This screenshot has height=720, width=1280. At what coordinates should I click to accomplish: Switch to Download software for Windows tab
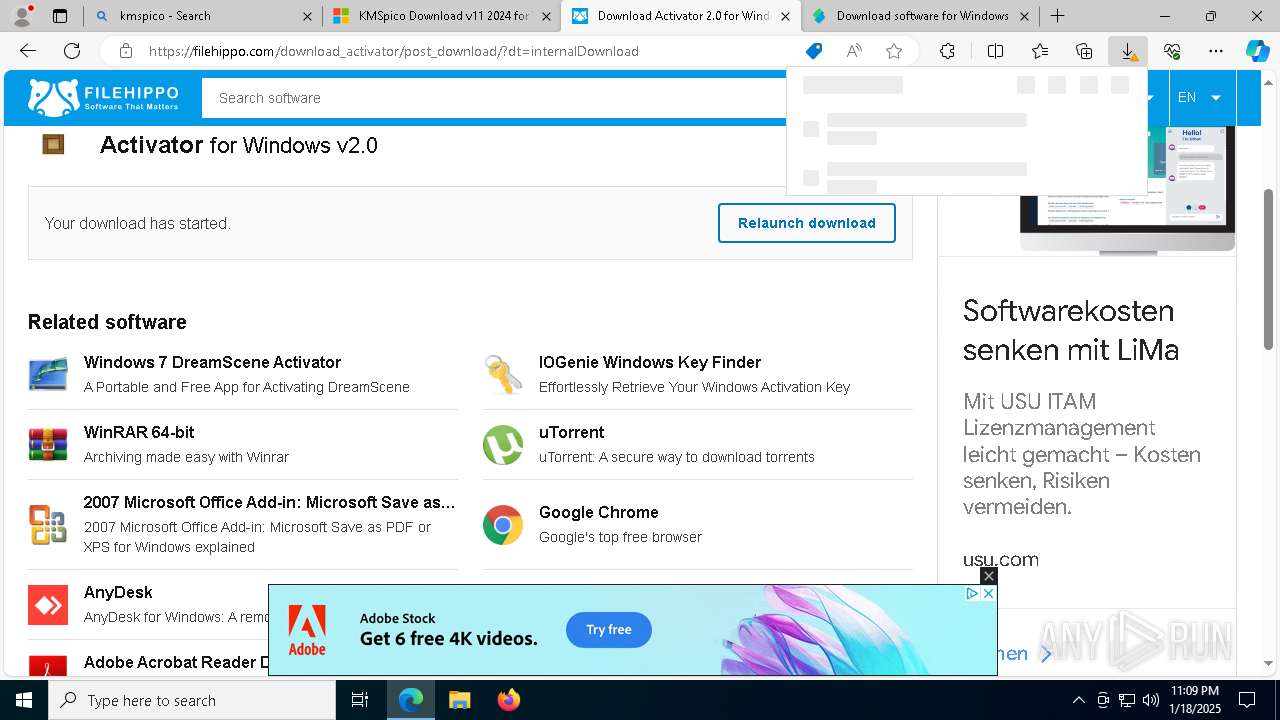tap(920, 16)
